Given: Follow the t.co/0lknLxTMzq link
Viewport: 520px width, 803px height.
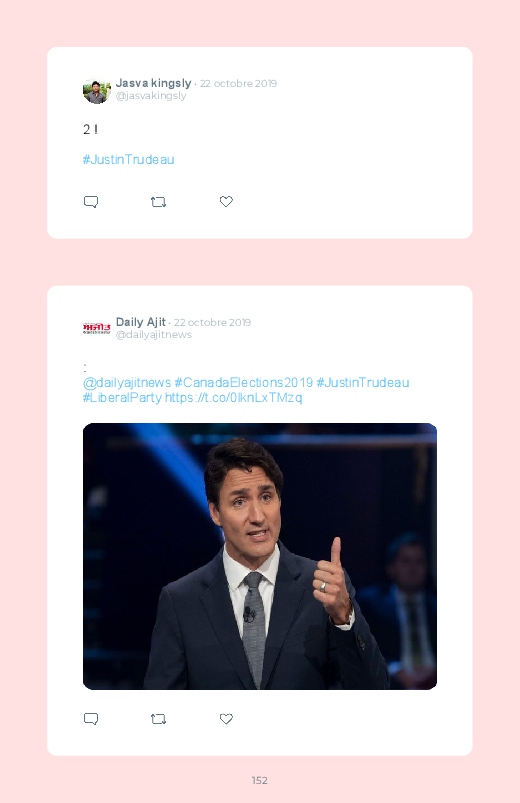Looking at the screenshot, I should [234, 397].
